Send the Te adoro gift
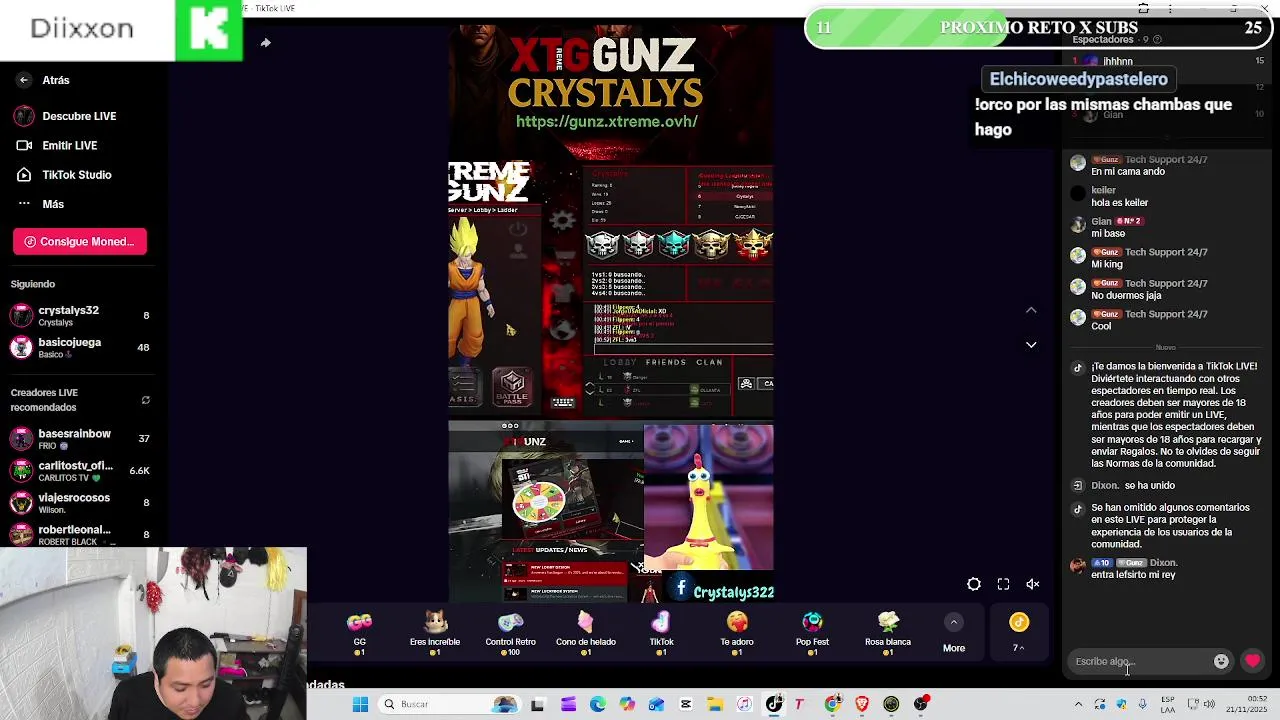Screen dimensions: 1280x720 [x=737, y=633]
